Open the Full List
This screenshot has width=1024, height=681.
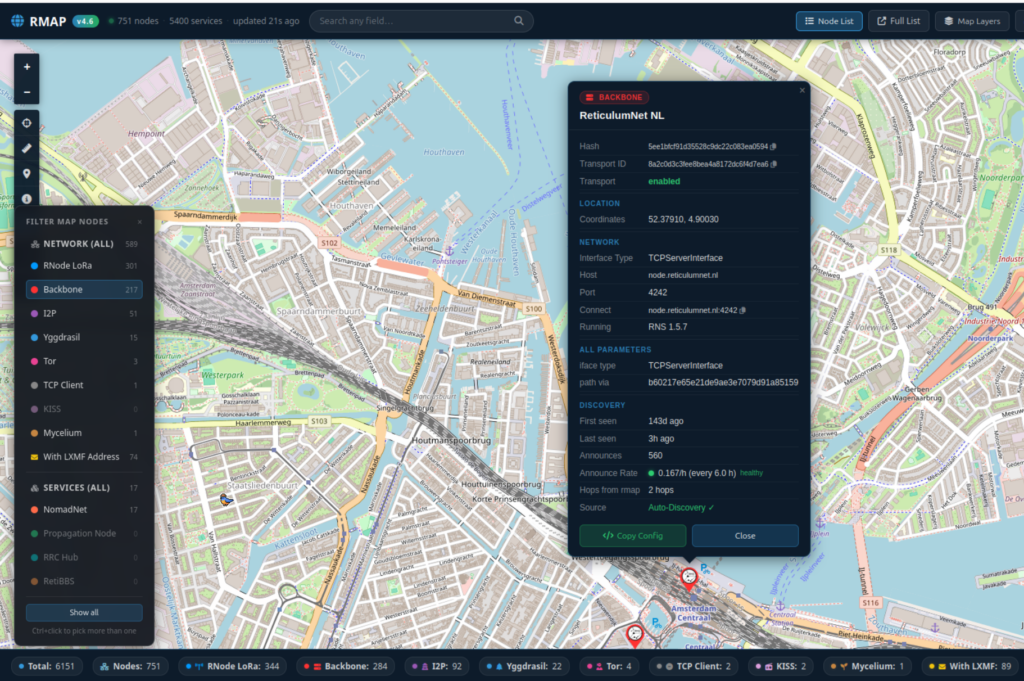899,21
